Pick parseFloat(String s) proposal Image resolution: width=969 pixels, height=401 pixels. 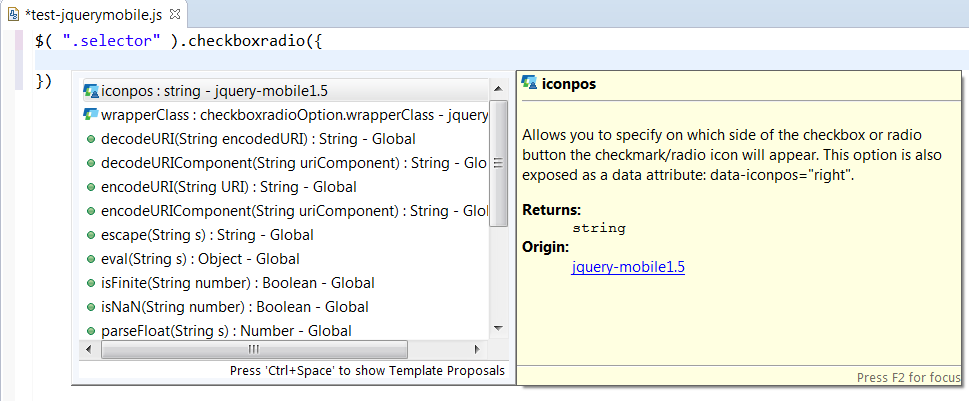pyautogui.click(x=286, y=331)
